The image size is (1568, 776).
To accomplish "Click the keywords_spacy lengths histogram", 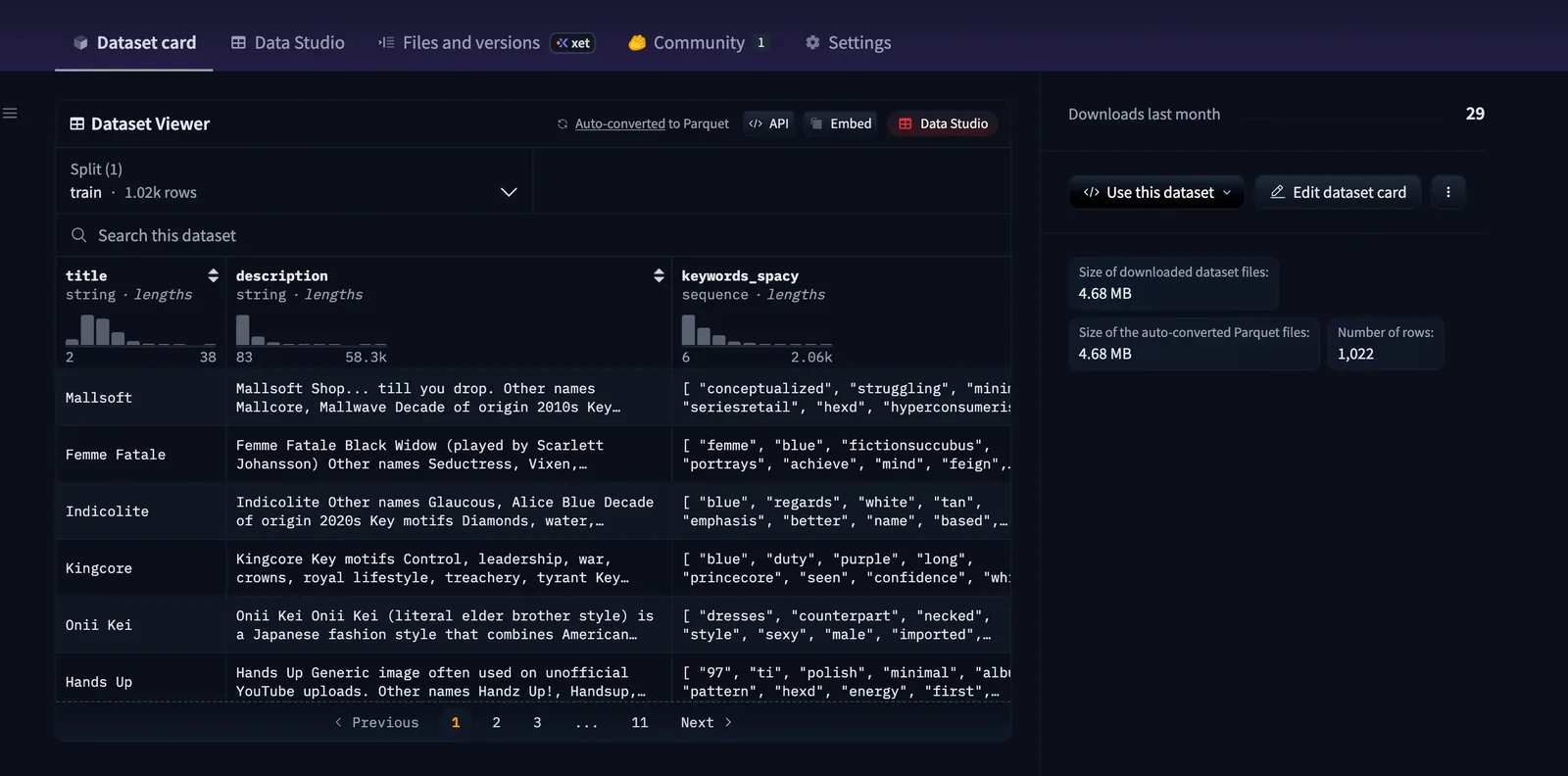I will 758,329.
